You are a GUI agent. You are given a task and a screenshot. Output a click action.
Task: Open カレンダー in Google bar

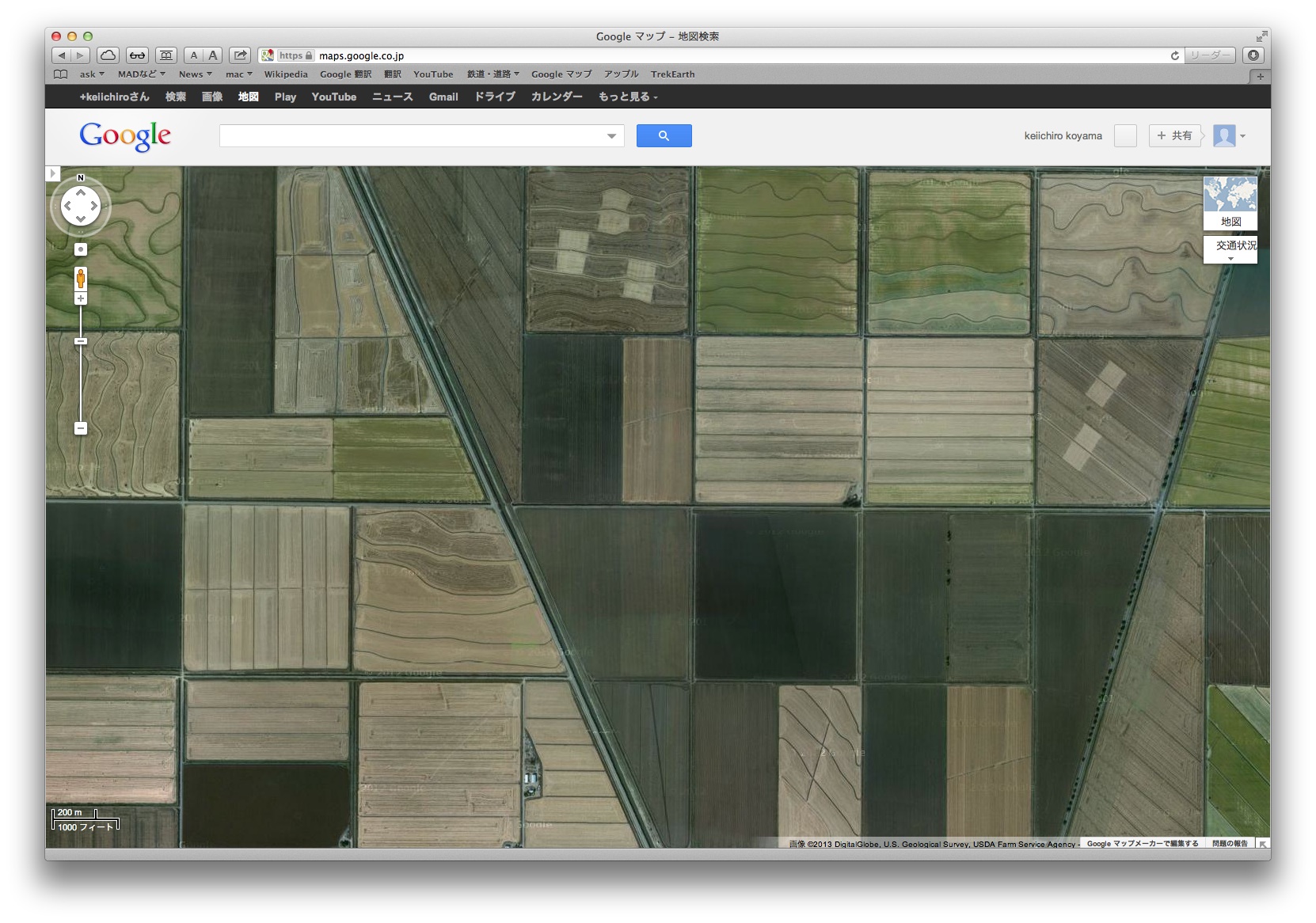coord(557,97)
